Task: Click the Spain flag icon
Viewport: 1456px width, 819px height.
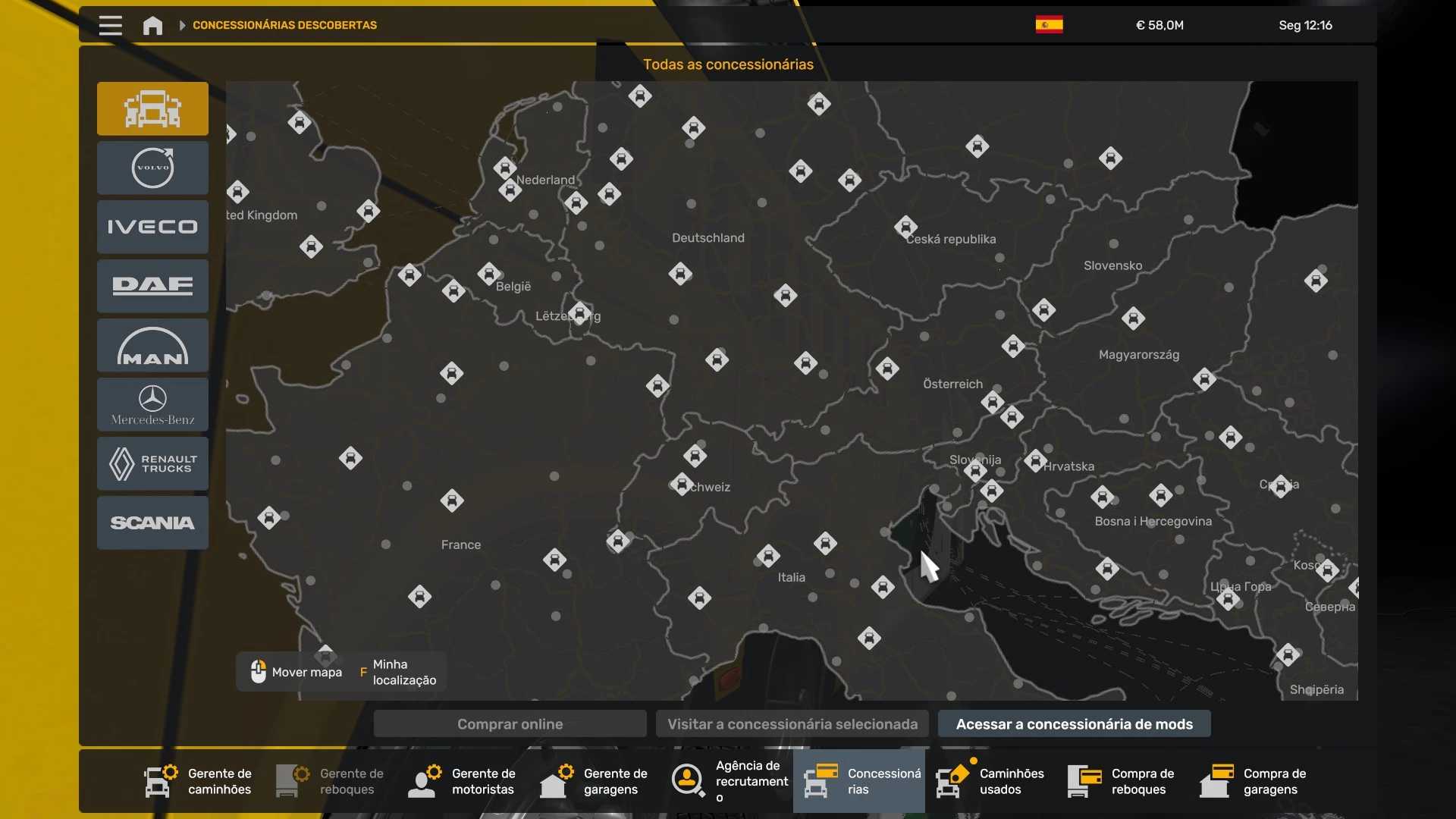Action: (1049, 25)
